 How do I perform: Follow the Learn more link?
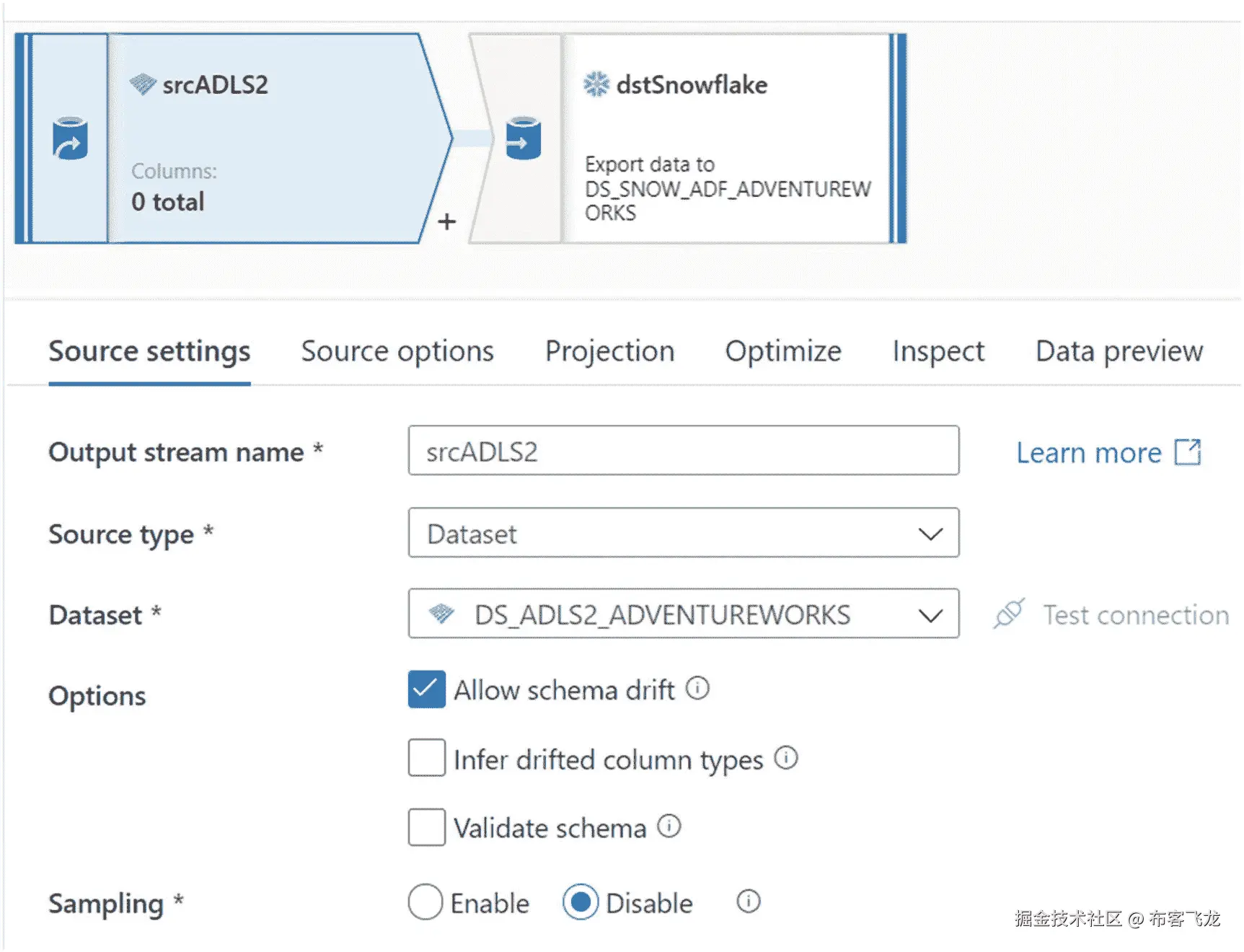1089,452
